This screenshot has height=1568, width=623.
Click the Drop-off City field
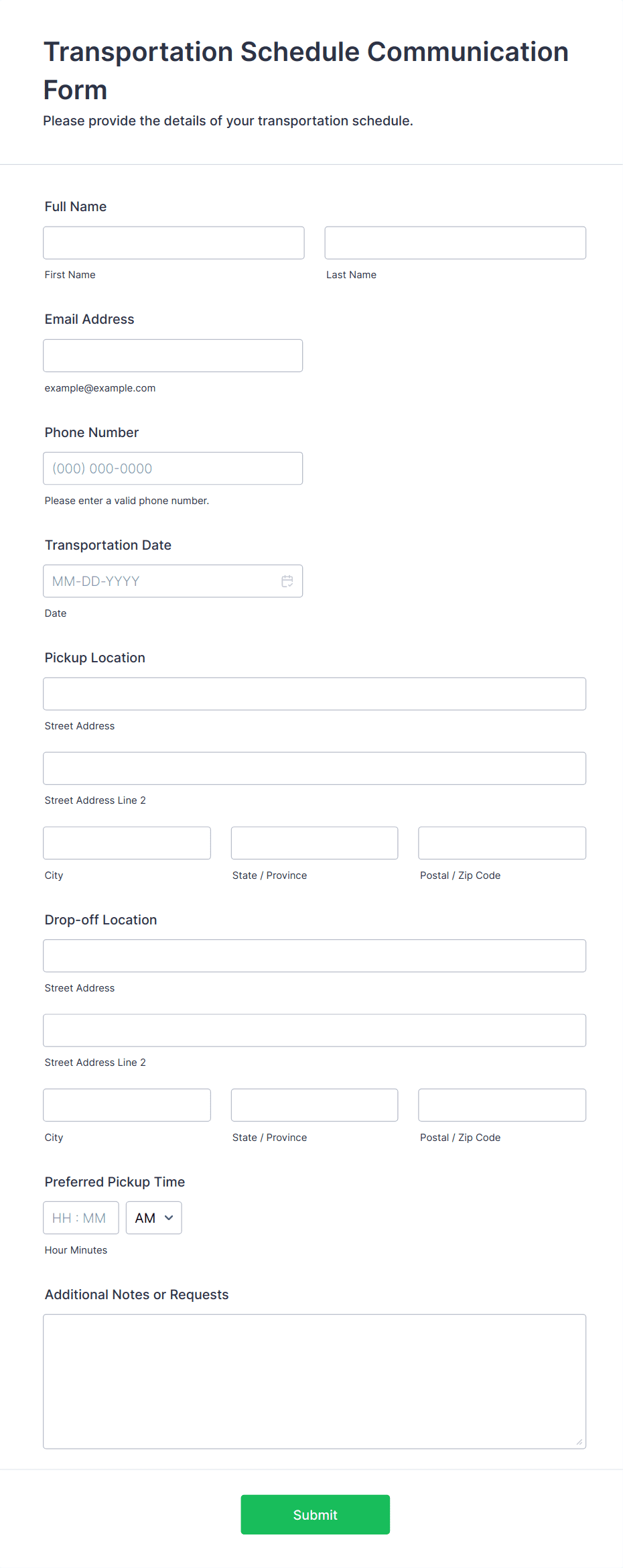click(x=127, y=1105)
